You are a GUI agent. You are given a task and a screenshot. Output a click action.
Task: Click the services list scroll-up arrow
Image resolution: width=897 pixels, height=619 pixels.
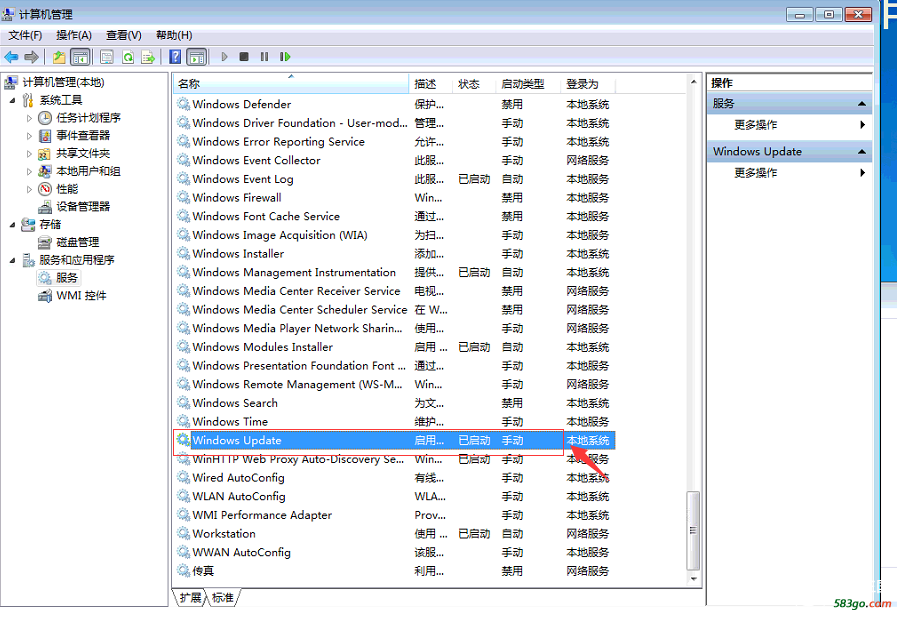tap(693, 82)
